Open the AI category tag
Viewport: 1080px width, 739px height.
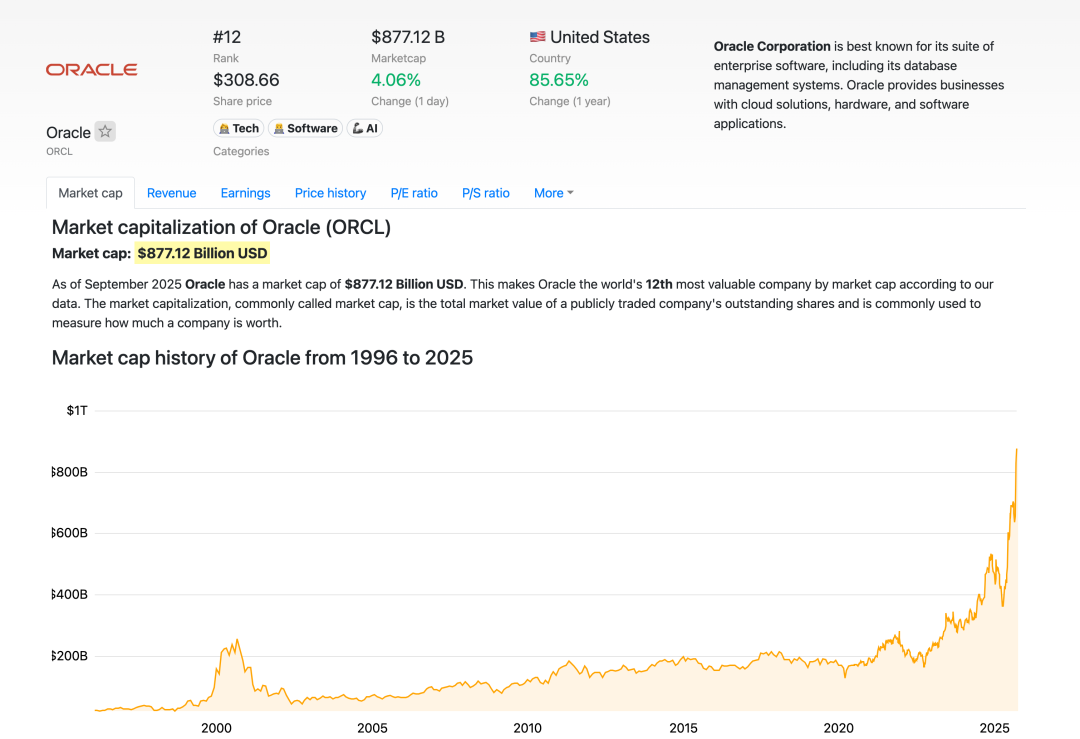(x=364, y=128)
